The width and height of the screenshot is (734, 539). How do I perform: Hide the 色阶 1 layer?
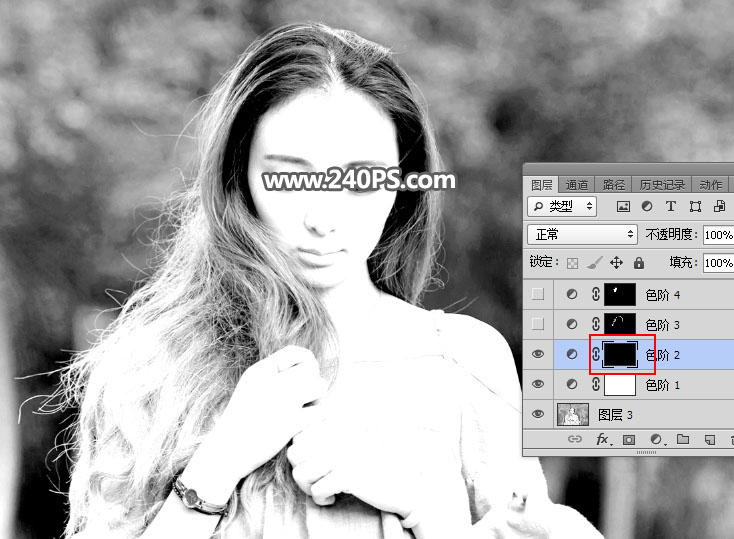tap(538, 384)
